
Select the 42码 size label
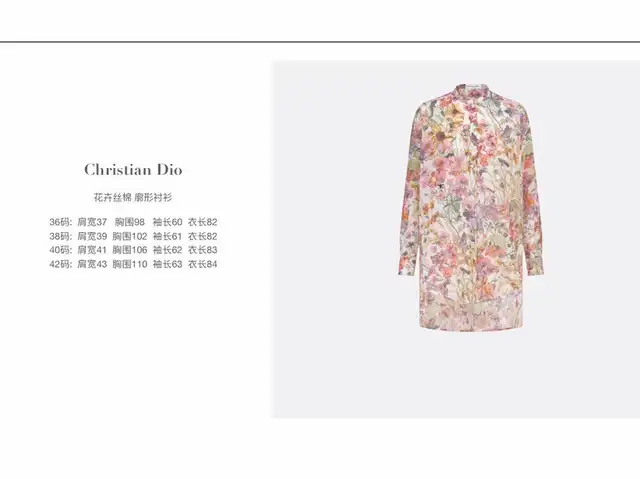60,264
